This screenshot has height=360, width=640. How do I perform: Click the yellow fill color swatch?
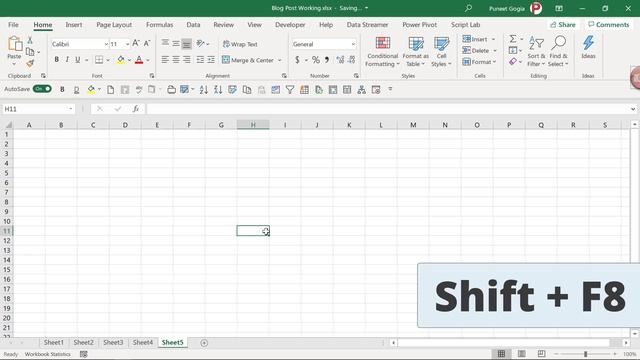tap(121, 60)
